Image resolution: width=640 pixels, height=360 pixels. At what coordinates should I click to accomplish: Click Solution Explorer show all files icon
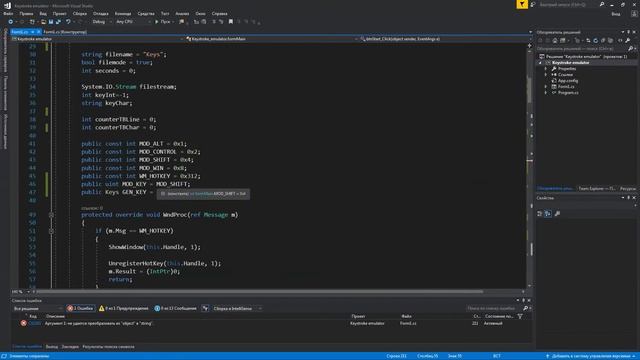click(610, 40)
